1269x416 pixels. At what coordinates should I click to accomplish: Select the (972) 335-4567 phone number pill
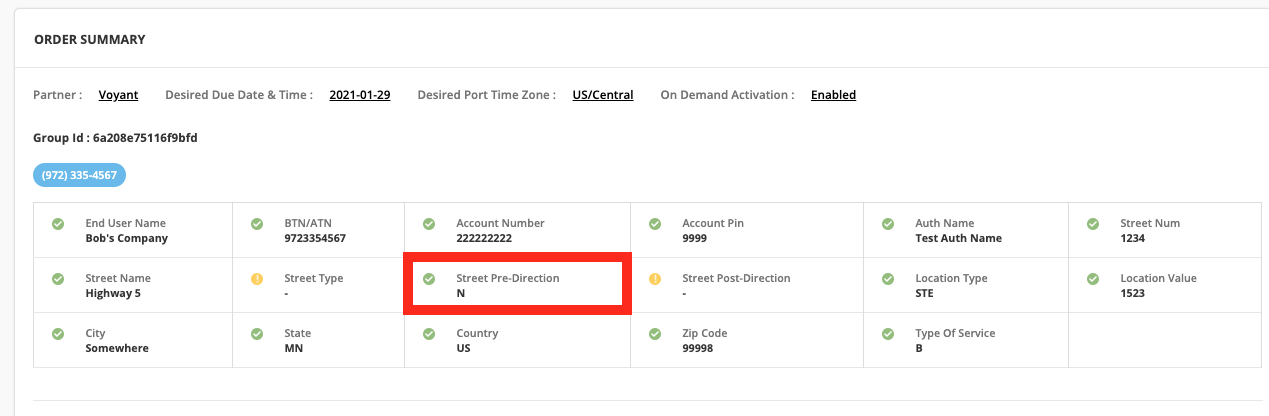(80, 175)
